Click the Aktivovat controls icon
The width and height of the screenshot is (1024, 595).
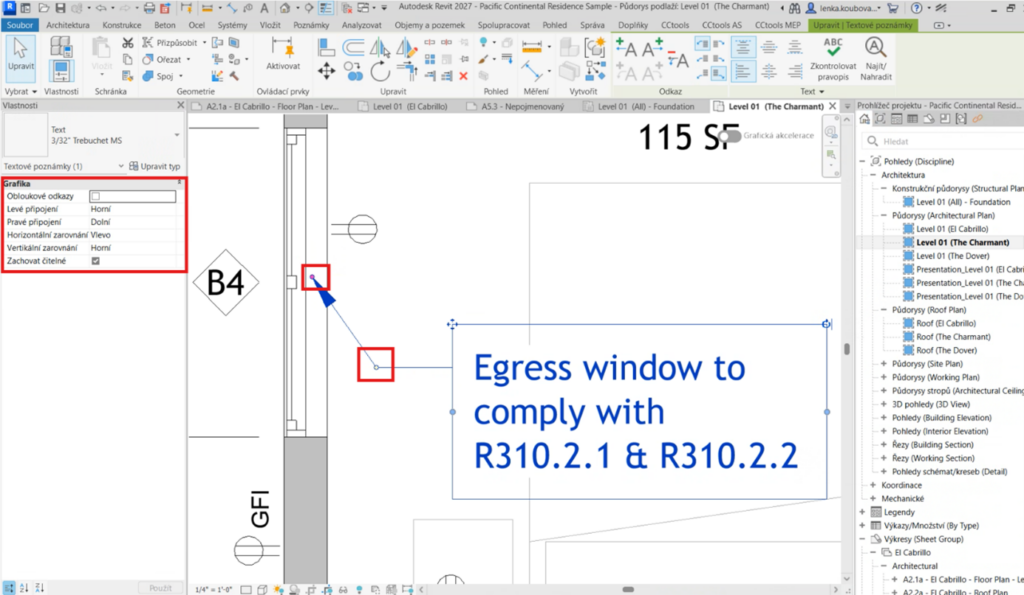point(282,54)
